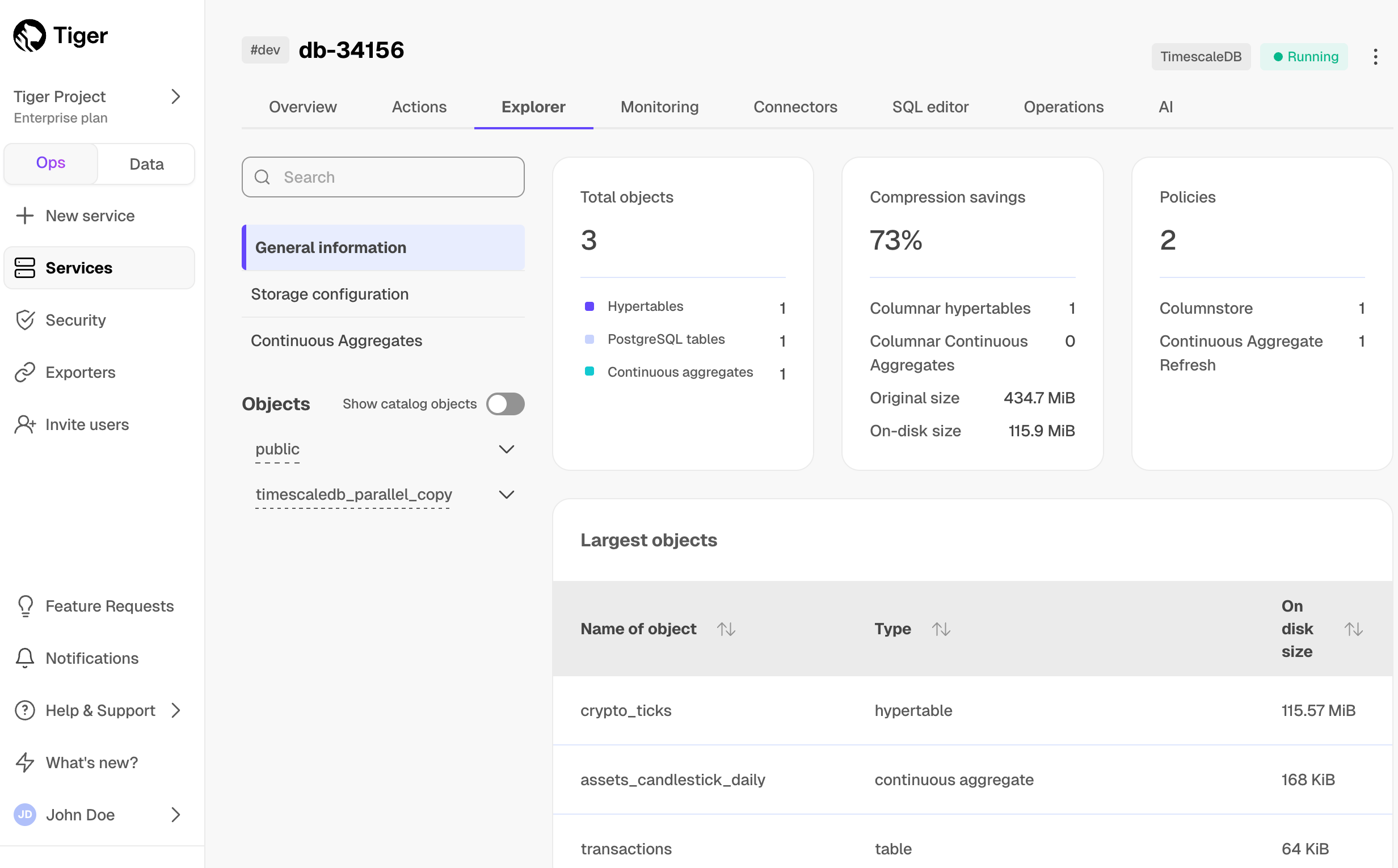Click the Invite users person icon
1398x868 pixels.
(25, 425)
